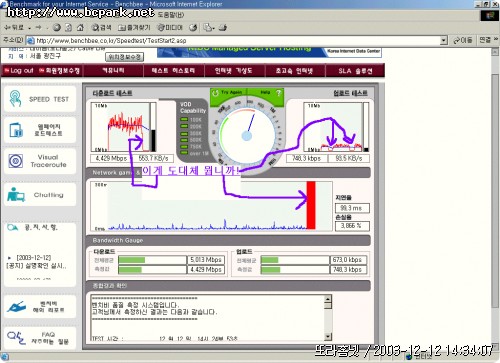Click the 673.0 kbps upload average value
Viewport: 500px width, 363px height.
coord(348,260)
